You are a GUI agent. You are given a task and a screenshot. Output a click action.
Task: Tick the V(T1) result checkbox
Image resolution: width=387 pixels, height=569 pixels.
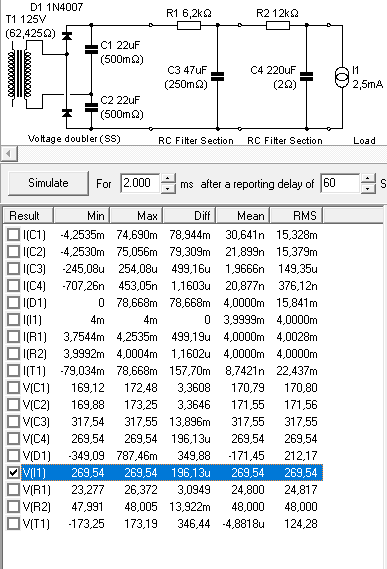(x=13, y=524)
